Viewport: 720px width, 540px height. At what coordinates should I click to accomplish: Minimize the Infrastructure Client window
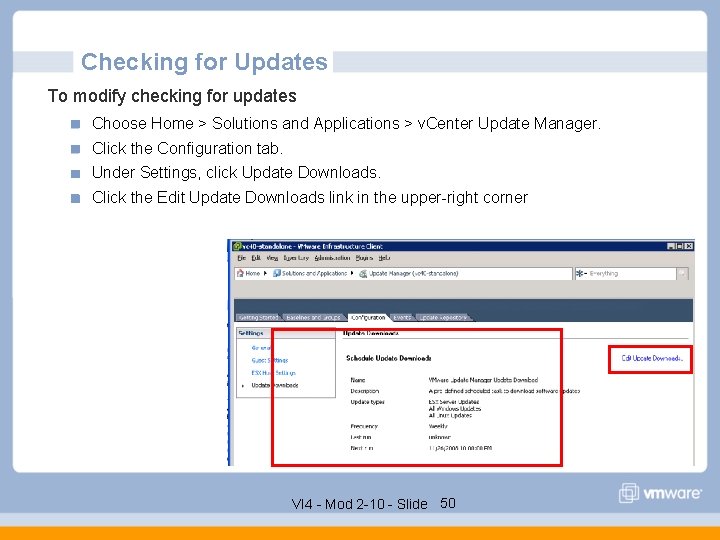(670, 246)
